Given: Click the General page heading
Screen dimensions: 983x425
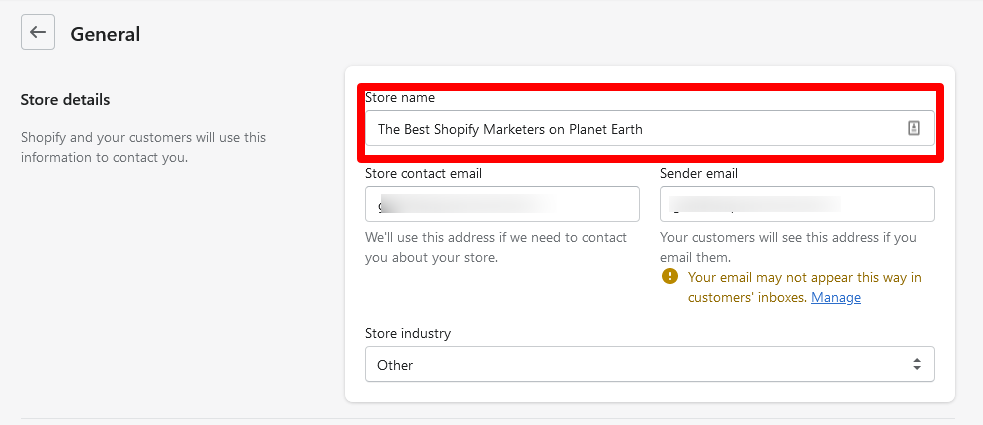Looking at the screenshot, I should pos(105,34).
